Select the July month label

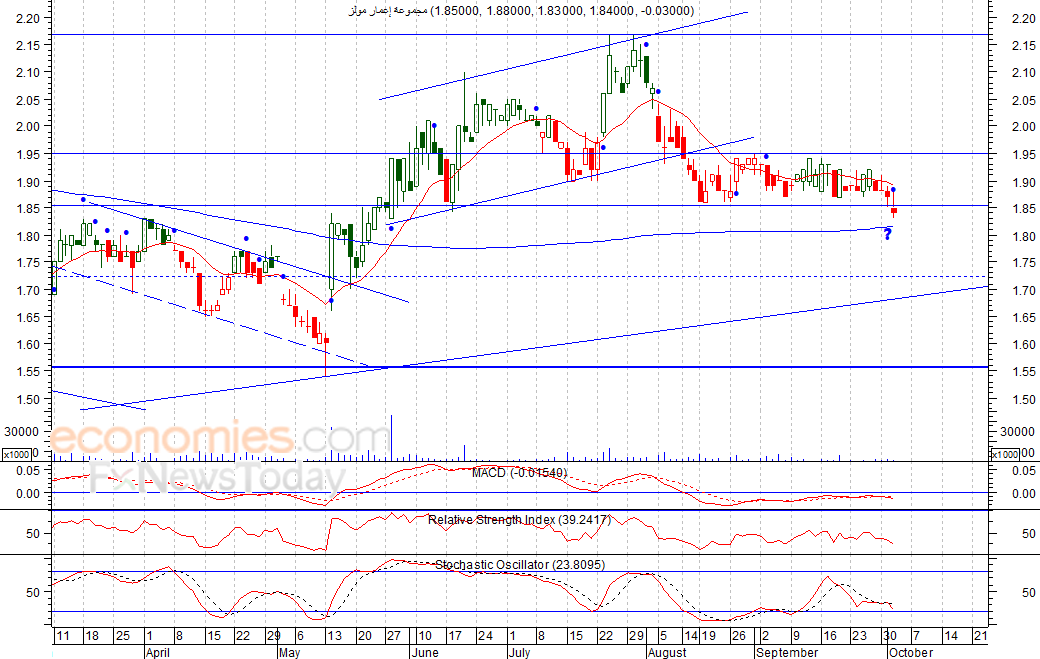click(519, 652)
